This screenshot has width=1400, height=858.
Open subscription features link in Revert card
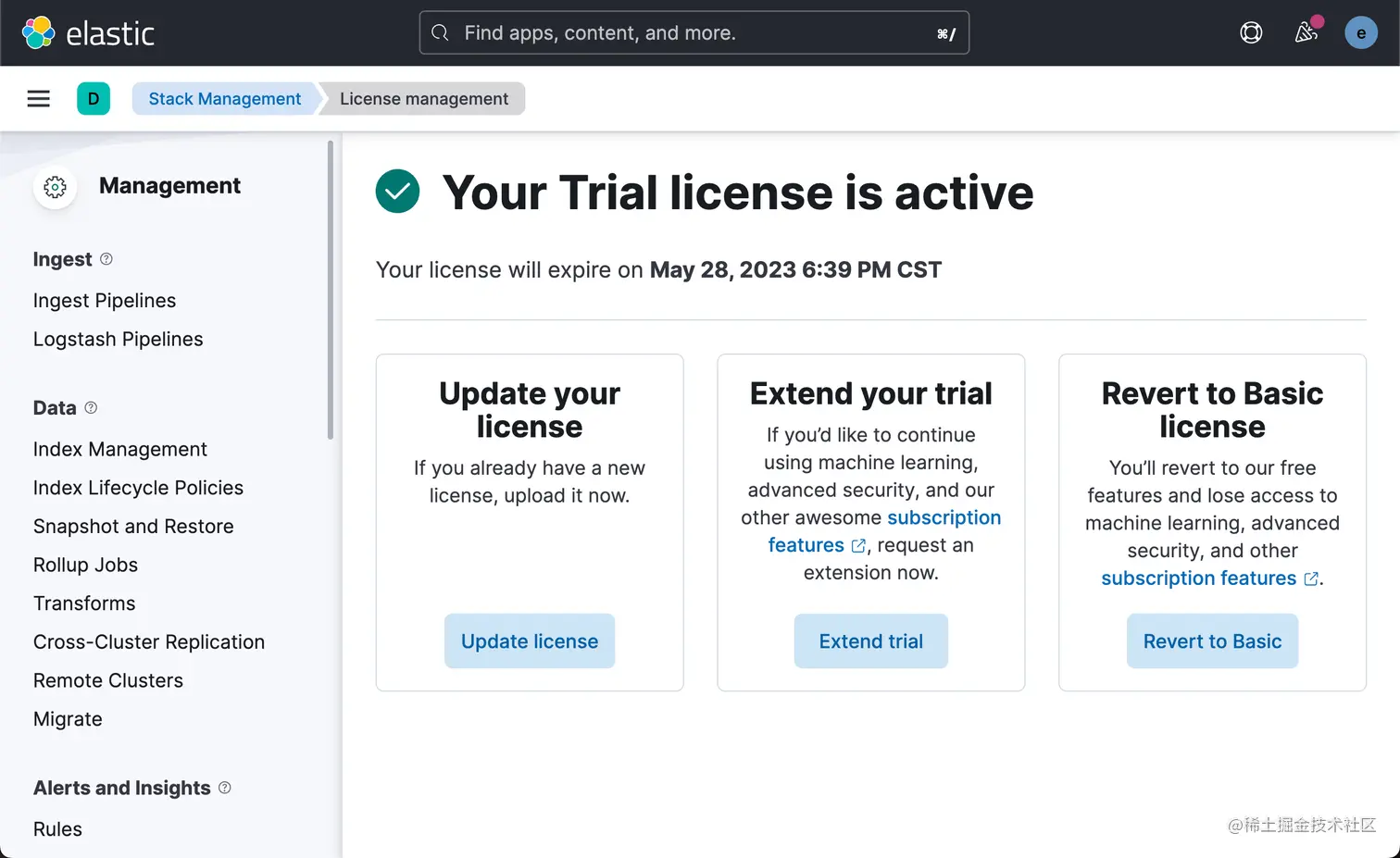coord(1209,578)
